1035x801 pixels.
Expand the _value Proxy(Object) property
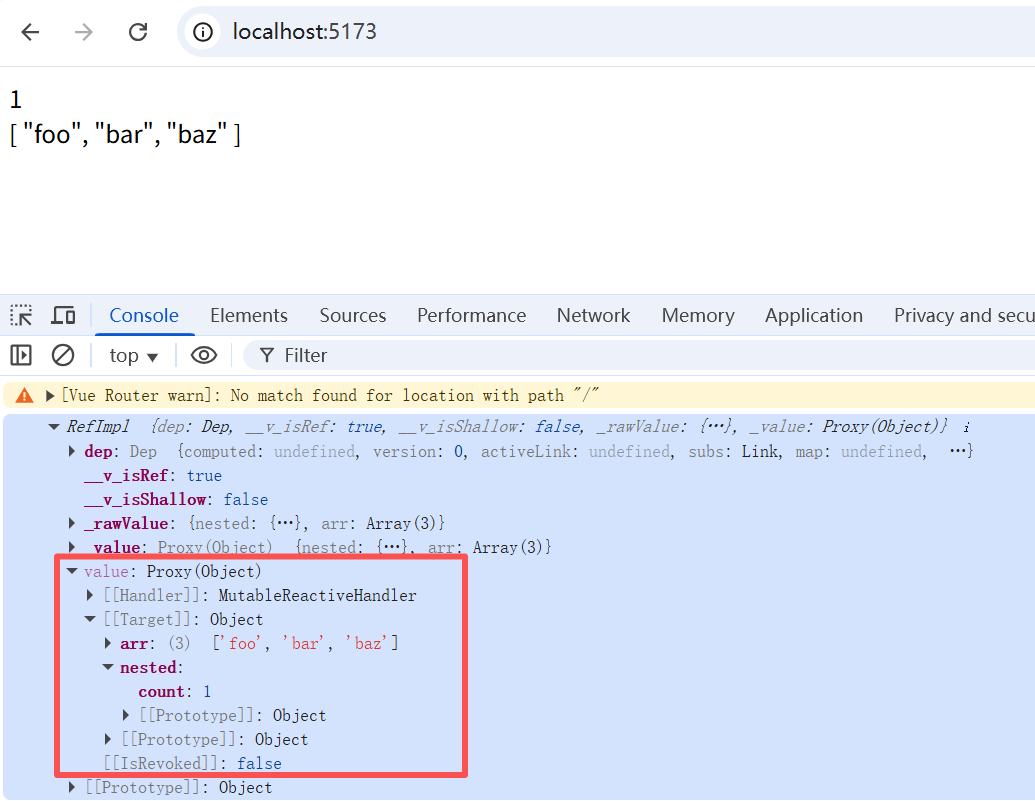pos(72,547)
